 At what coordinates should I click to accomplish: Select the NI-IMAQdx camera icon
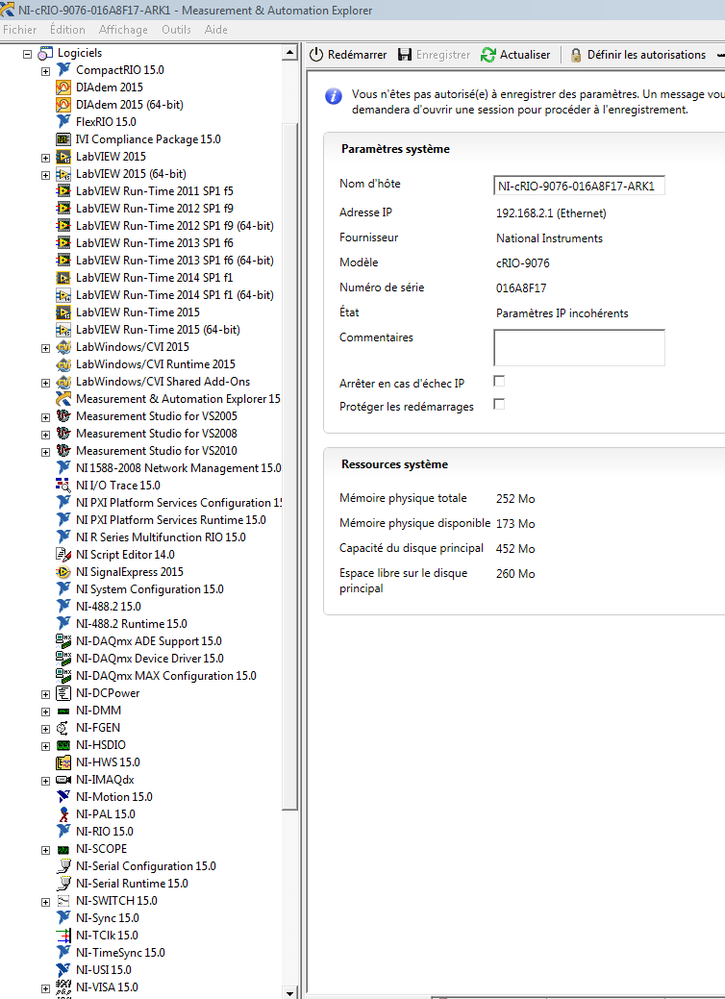63,779
